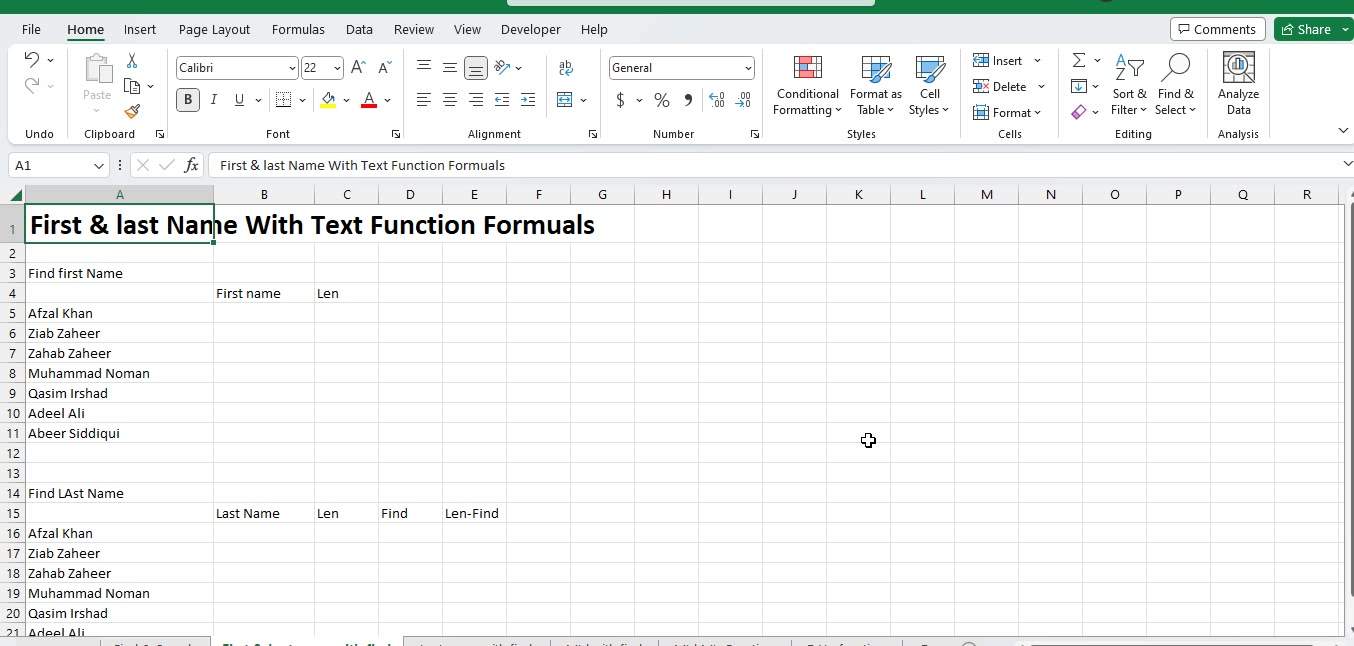Click the Select All corner triangle
This screenshot has width=1354, height=646.
coord(16,195)
